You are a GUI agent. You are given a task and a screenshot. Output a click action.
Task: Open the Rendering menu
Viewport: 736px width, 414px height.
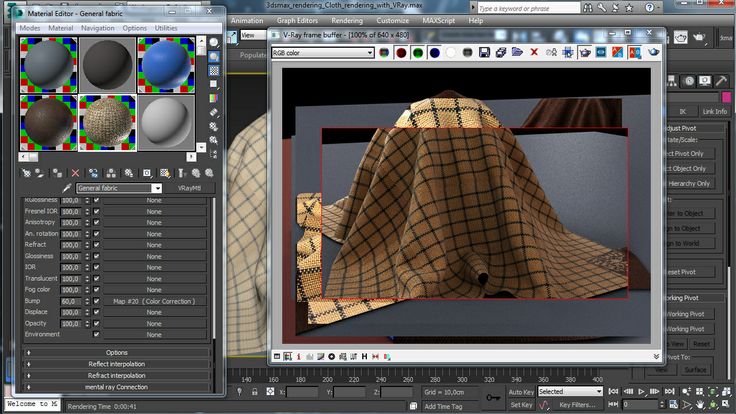coord(347,20)
